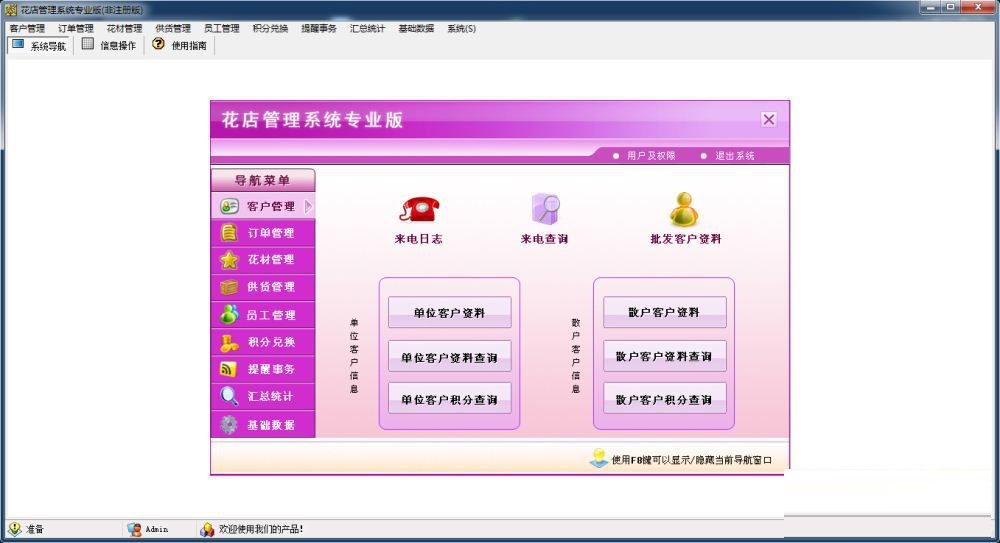Open the 系统(S) menu
Image resolution: width=1000 pixels, height=543 pixels.
461,28
